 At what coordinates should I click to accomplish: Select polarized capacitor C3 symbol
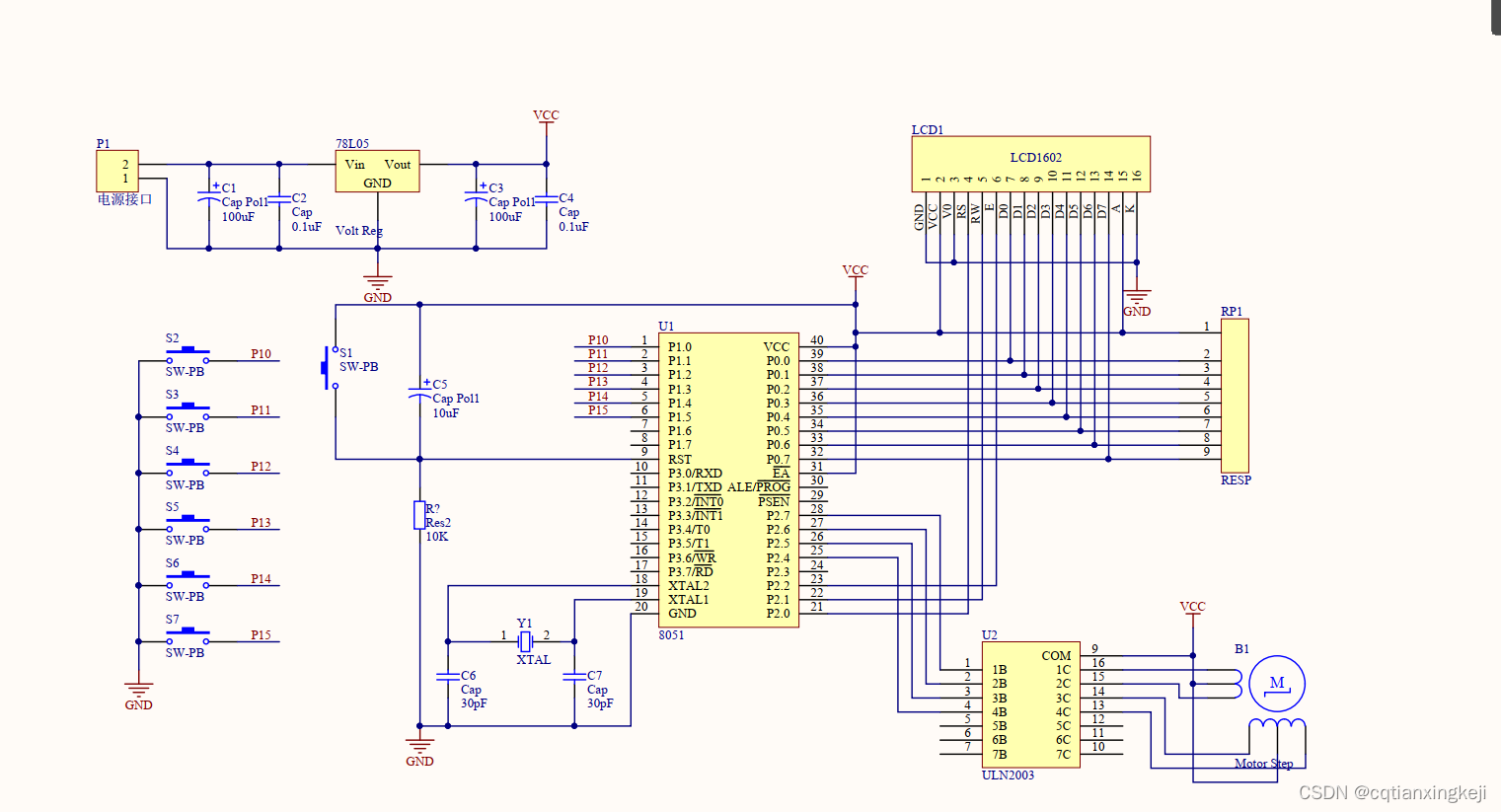476,194
